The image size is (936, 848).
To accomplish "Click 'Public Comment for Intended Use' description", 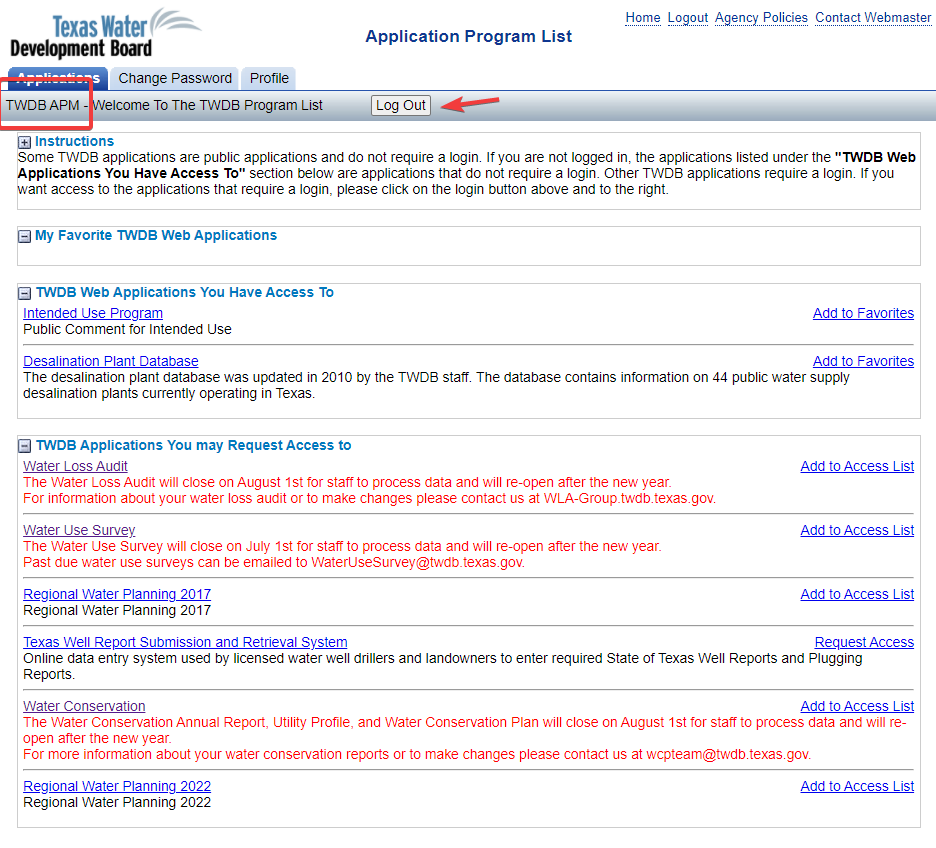I will [x=127, y=329].
